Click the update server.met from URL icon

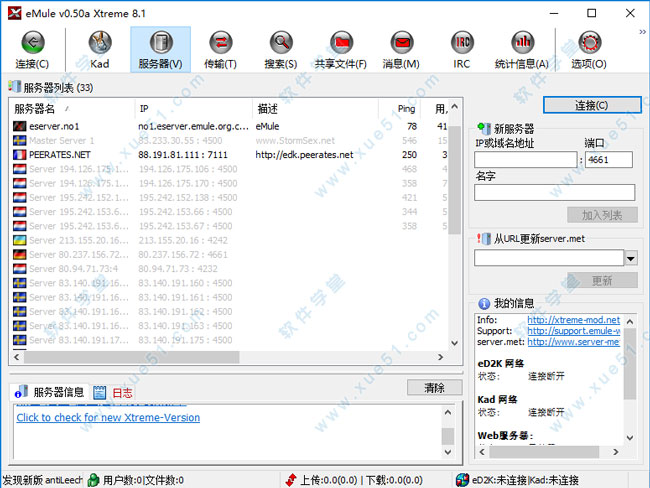click(x=483, y=238)
